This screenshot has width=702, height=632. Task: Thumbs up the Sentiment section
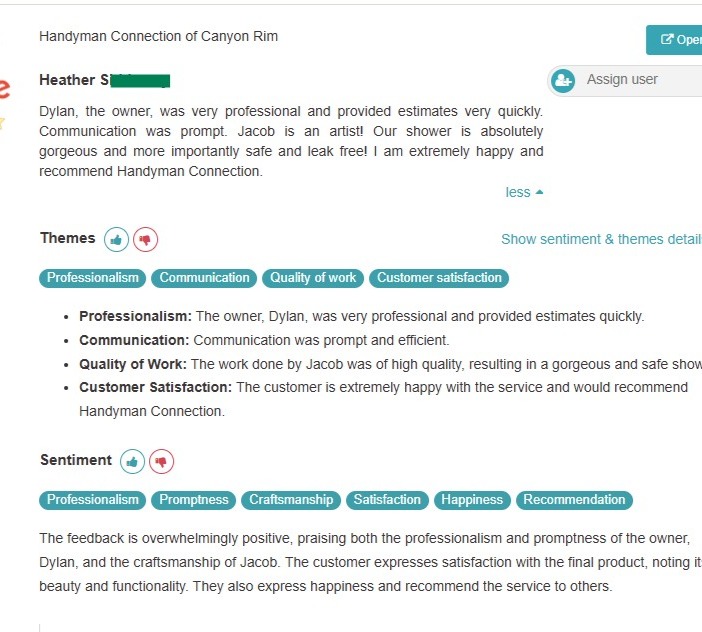(132, 462)
